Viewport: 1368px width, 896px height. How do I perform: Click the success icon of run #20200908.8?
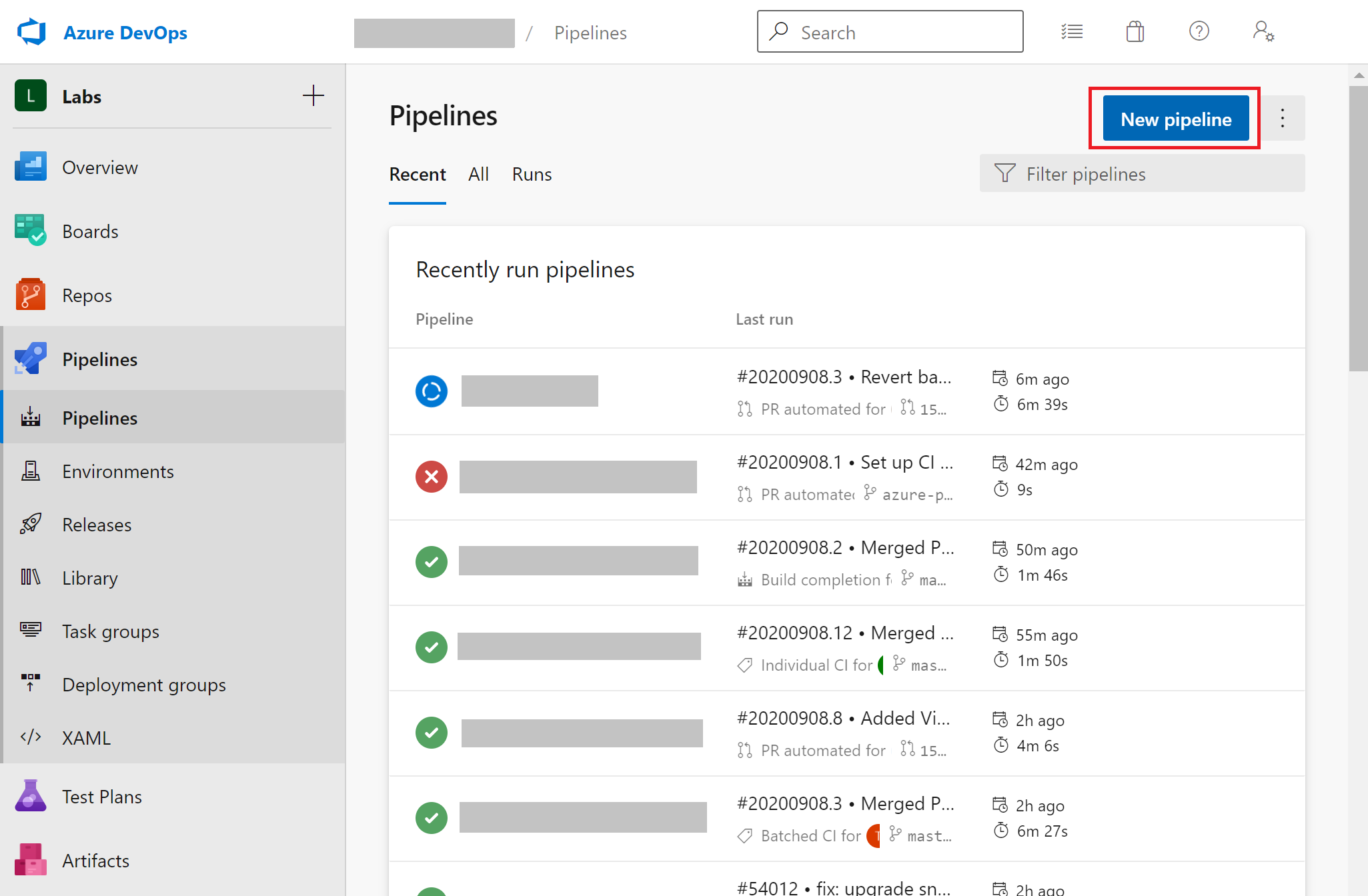pos(432,733)
